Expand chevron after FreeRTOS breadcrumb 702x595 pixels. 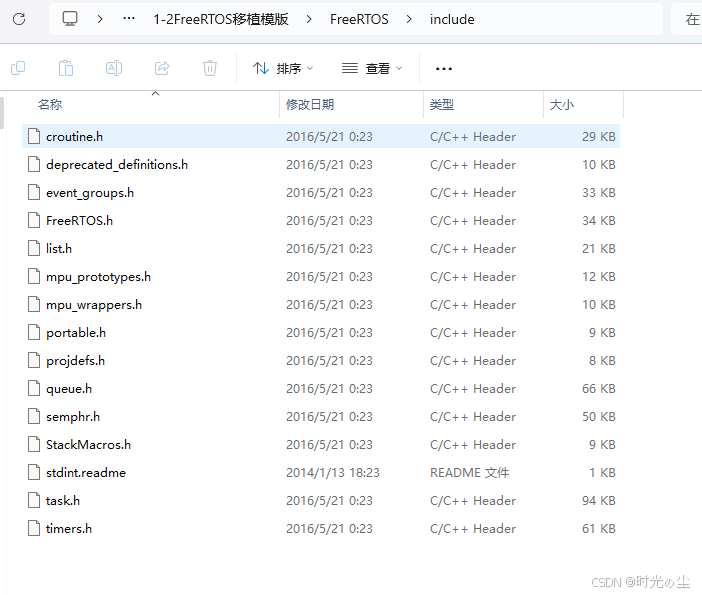pos(409,19)
